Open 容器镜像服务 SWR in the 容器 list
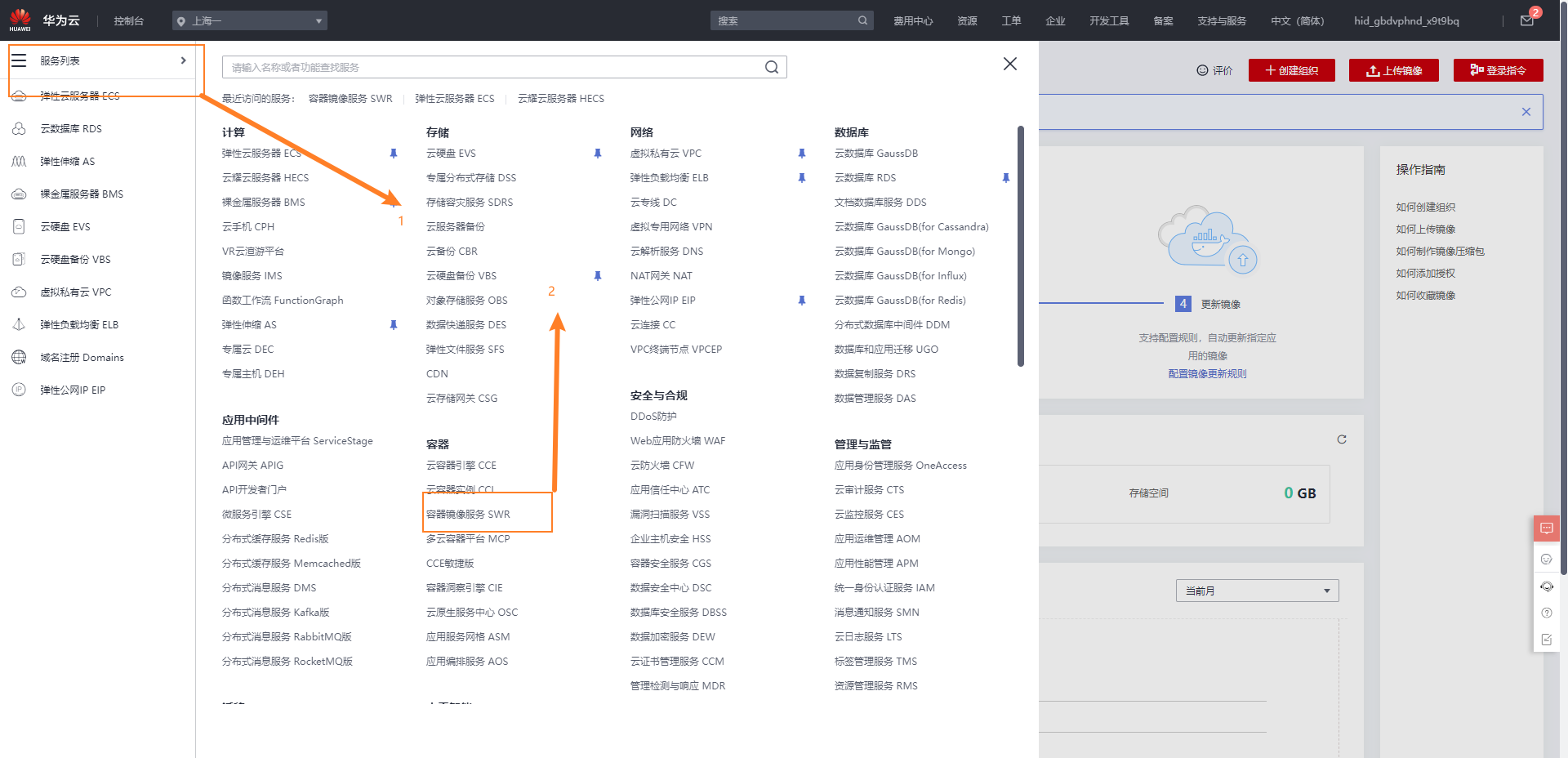1568x758 pixels. coord(468,515)
